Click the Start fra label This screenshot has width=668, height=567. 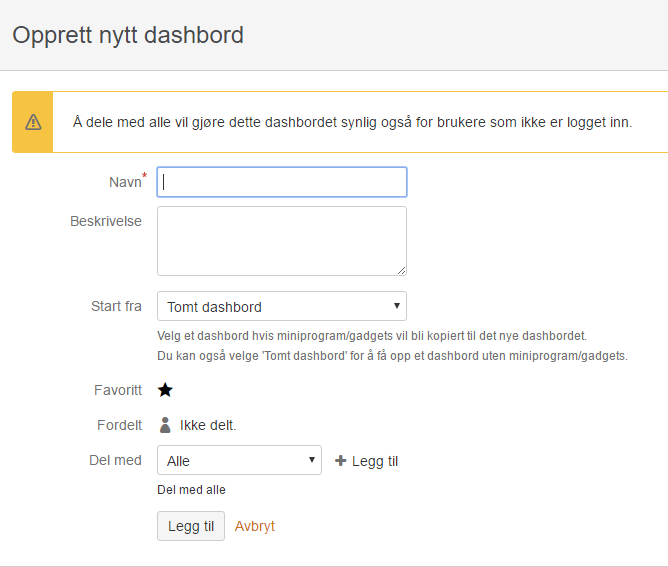coord(116,306)
